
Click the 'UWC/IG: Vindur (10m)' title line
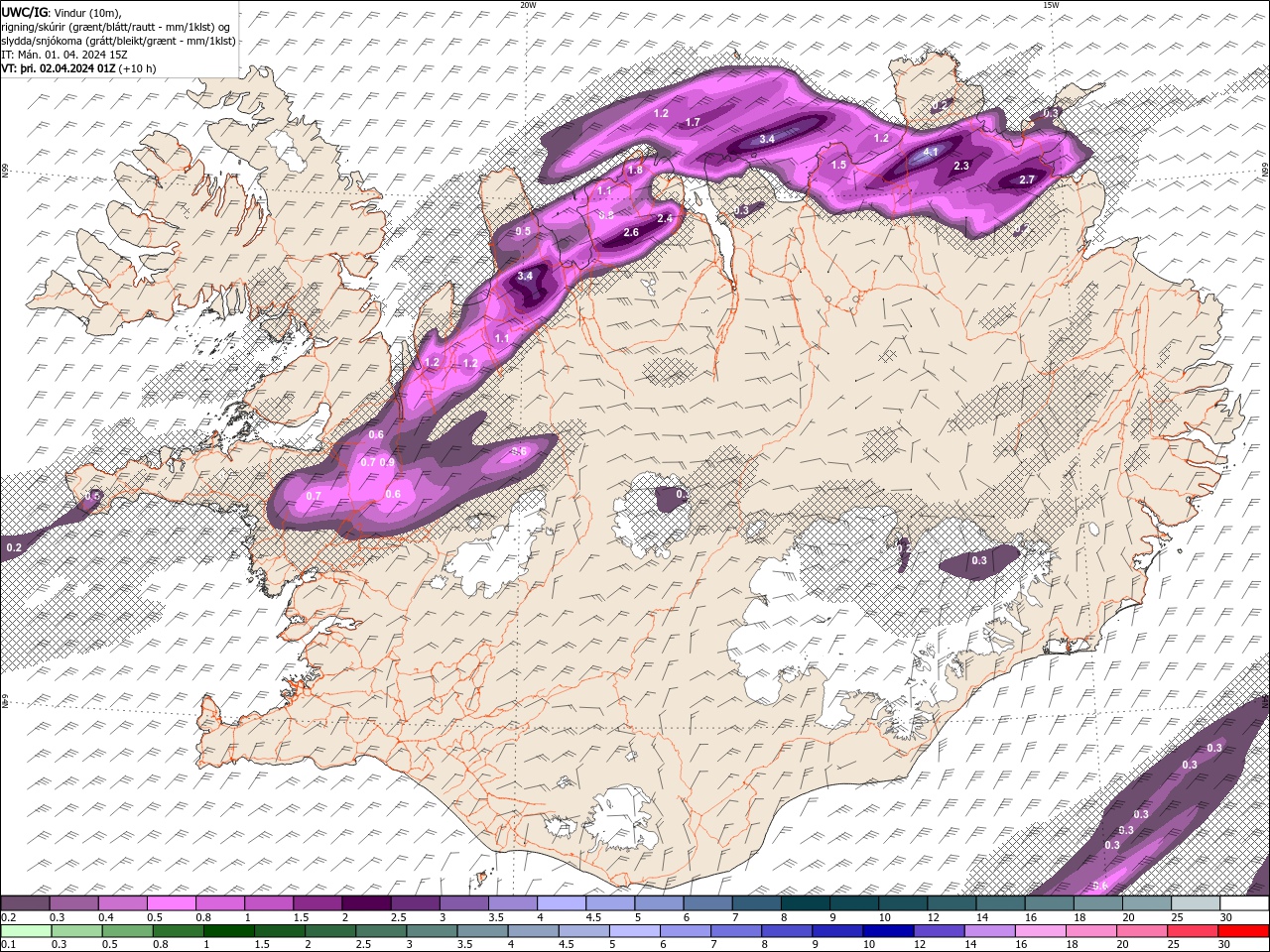(x=62, y=12)
